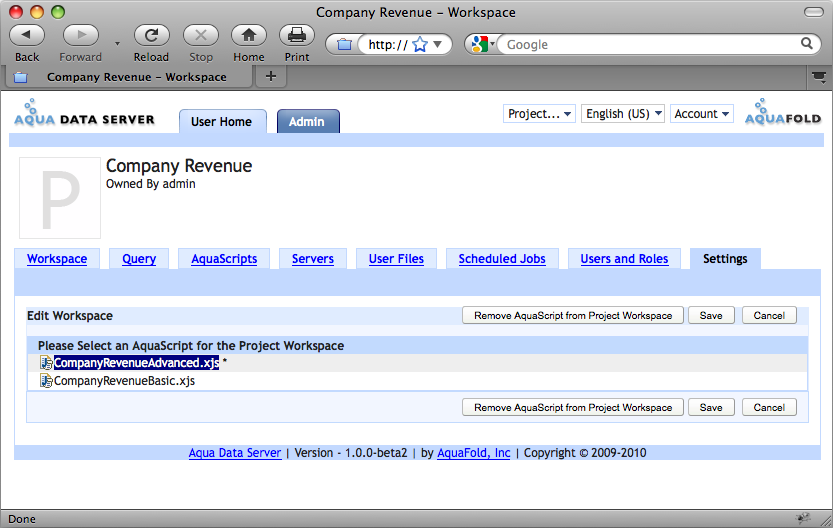Open the Account dropdown menu
The image size is (833, 528).
702,114
